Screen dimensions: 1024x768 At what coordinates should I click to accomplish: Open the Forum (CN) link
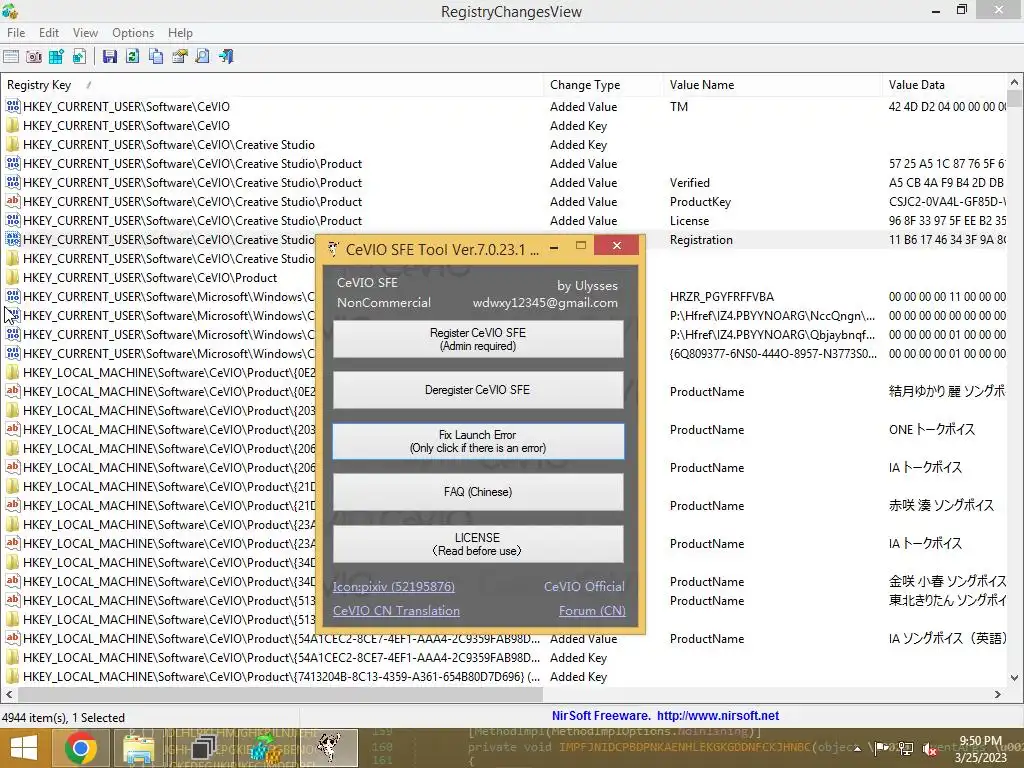coord(592,611)
